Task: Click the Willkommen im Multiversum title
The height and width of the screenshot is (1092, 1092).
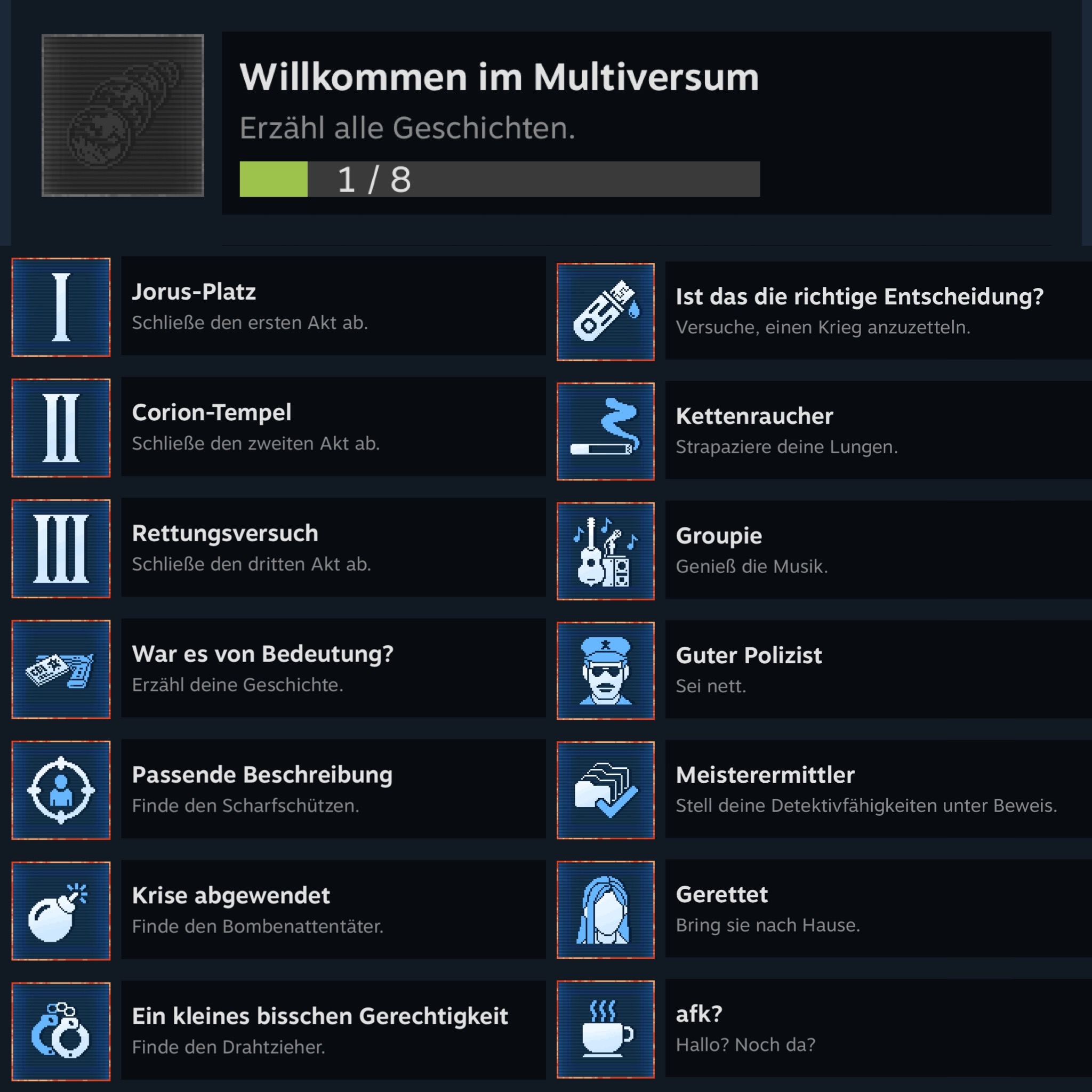Action: click(x=499, y=77)
